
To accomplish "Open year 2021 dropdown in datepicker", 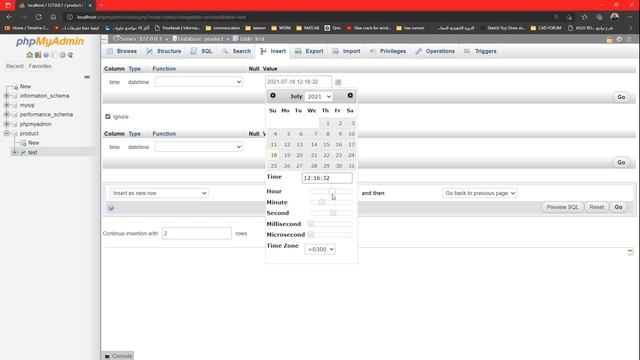I will point(319,97).
